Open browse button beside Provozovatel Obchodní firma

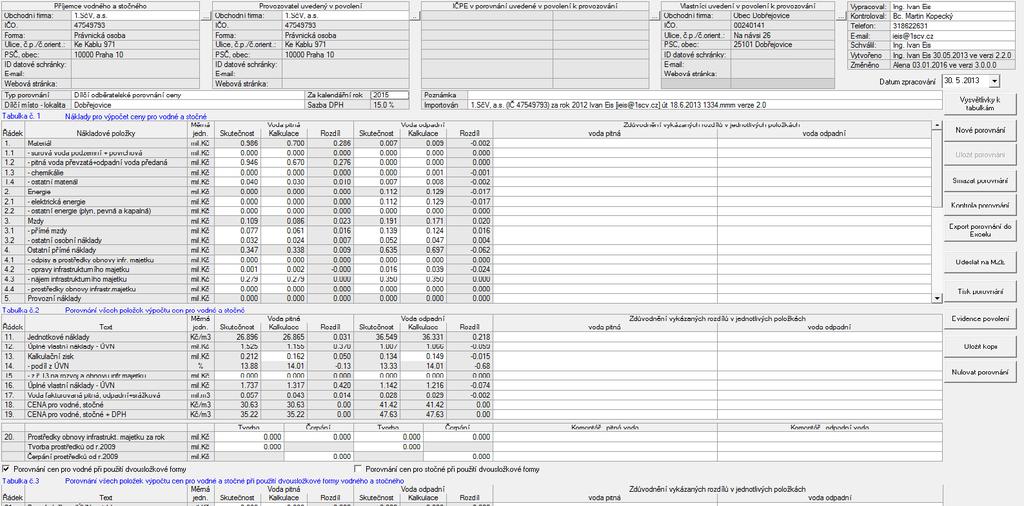(x=414, y=16)
